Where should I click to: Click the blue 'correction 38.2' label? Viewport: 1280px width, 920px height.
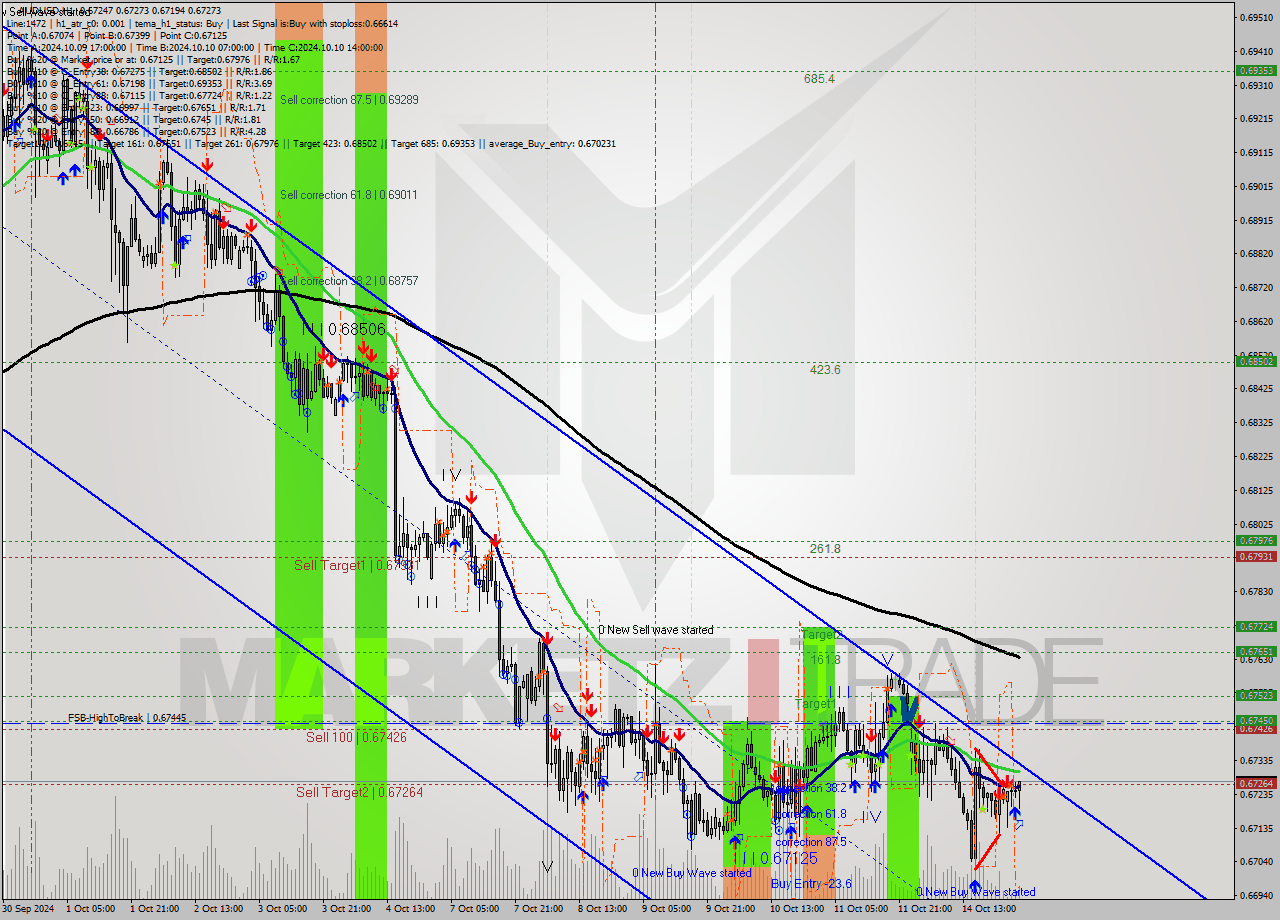coord(811,788)
